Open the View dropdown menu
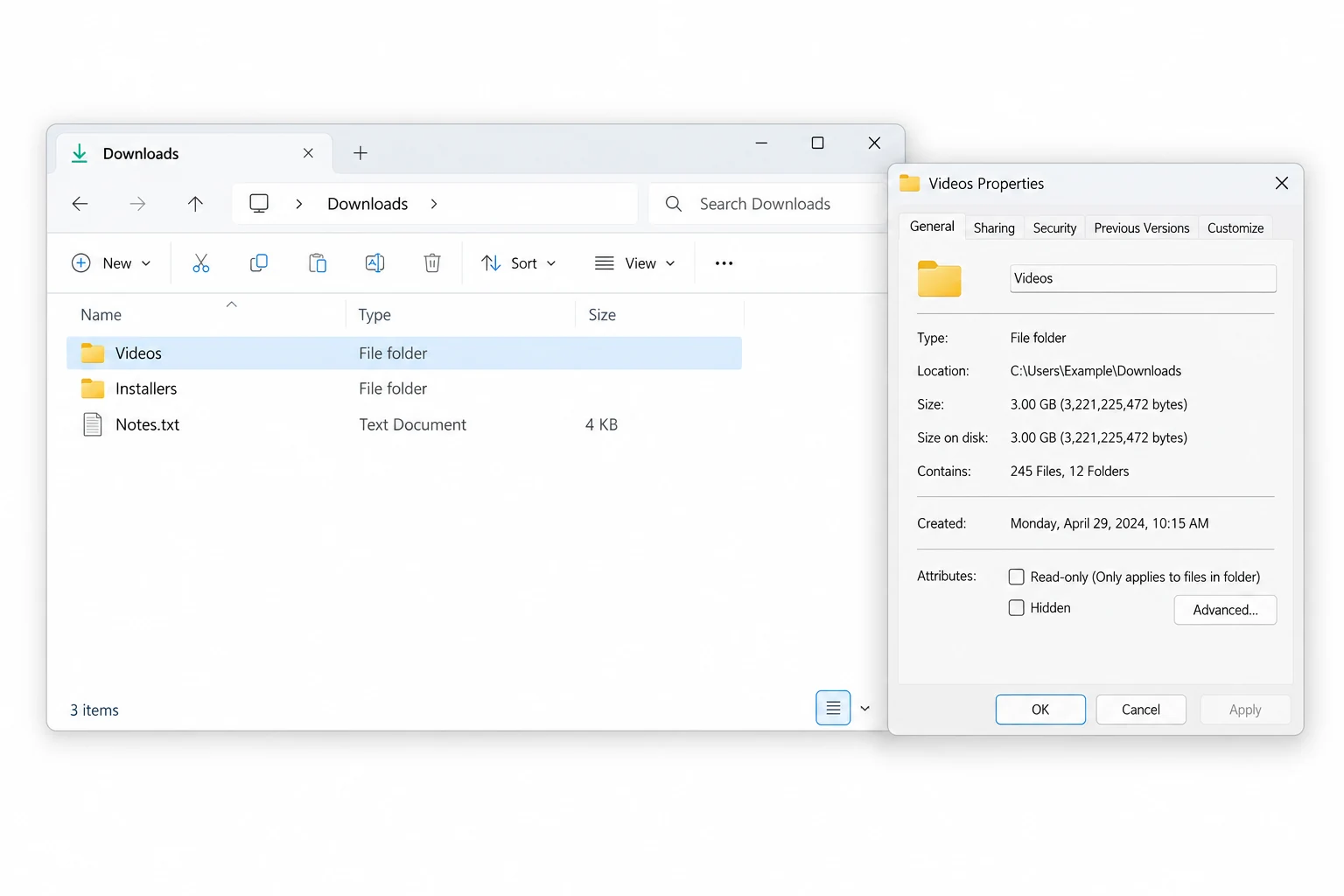The height and width of the screenshot is (896, 1344). coord(635,263)
